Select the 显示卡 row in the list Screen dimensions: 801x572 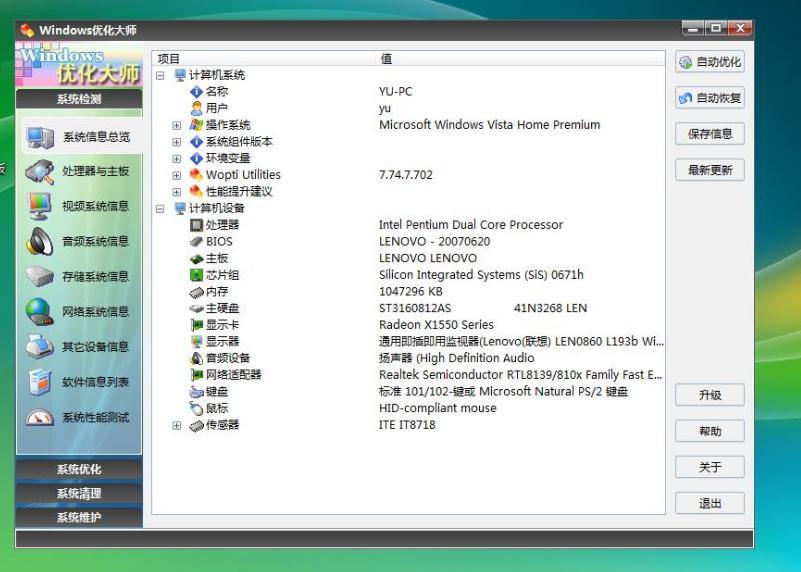(x=222, y=325)
